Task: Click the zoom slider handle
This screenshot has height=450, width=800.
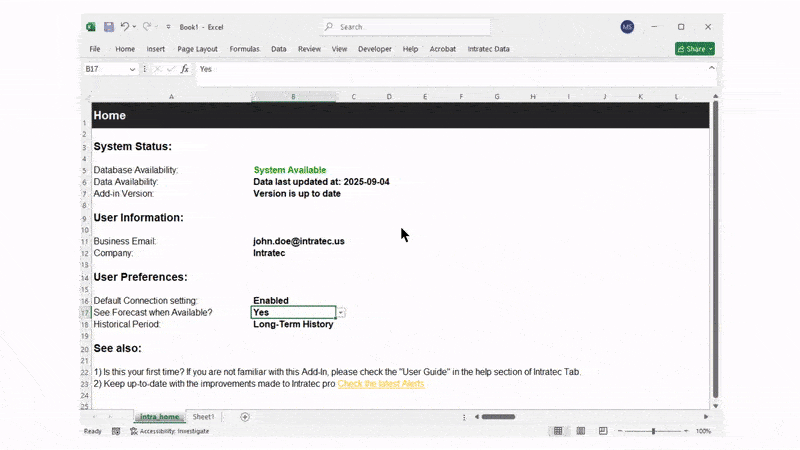Action: [653, 431]
